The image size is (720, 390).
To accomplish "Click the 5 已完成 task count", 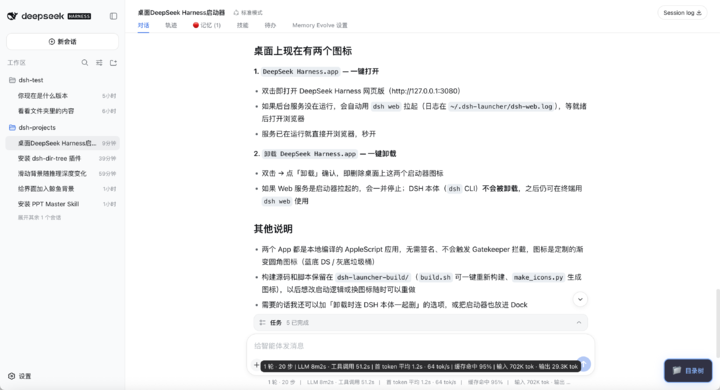I will click(298, 322).
